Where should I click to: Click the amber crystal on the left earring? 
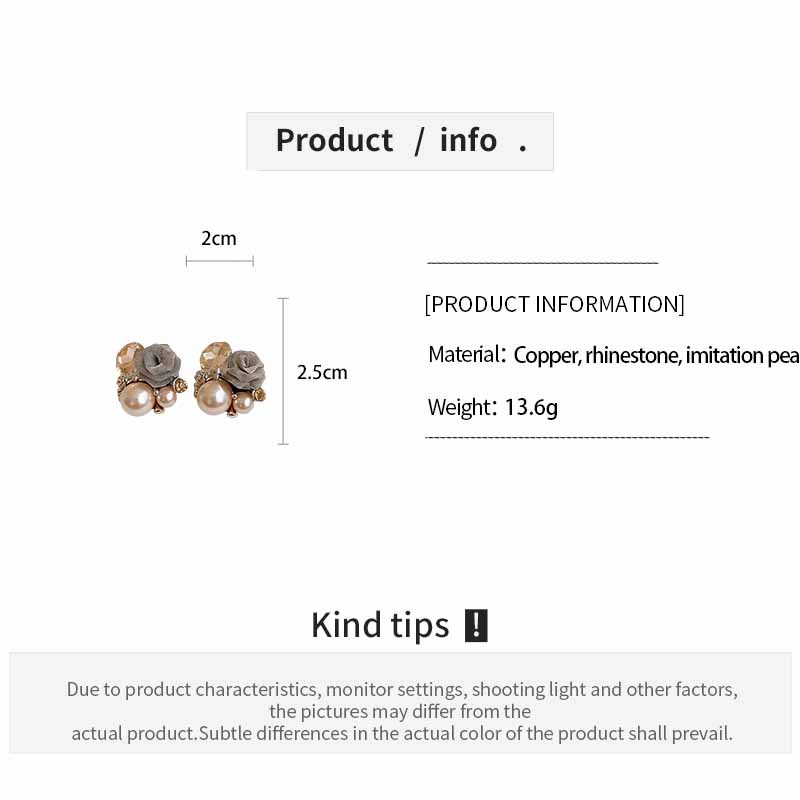tap(131, 355)
